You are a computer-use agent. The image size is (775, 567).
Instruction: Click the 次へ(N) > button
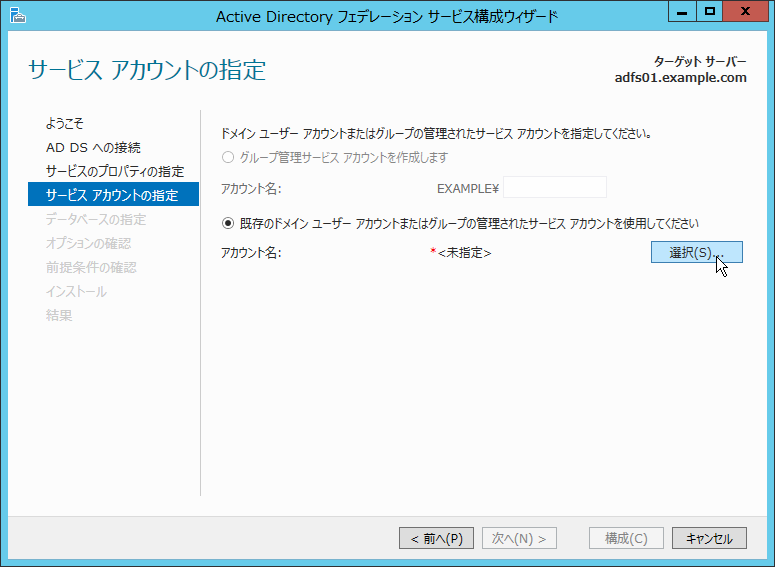(519, 538)
